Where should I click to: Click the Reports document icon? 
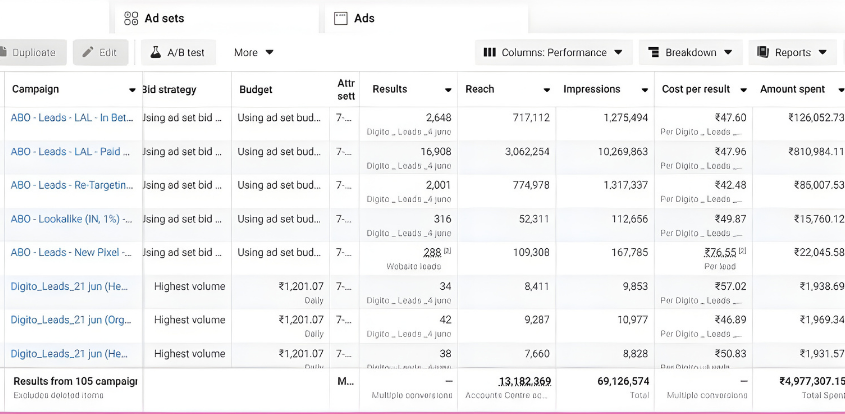coord(764,52)
